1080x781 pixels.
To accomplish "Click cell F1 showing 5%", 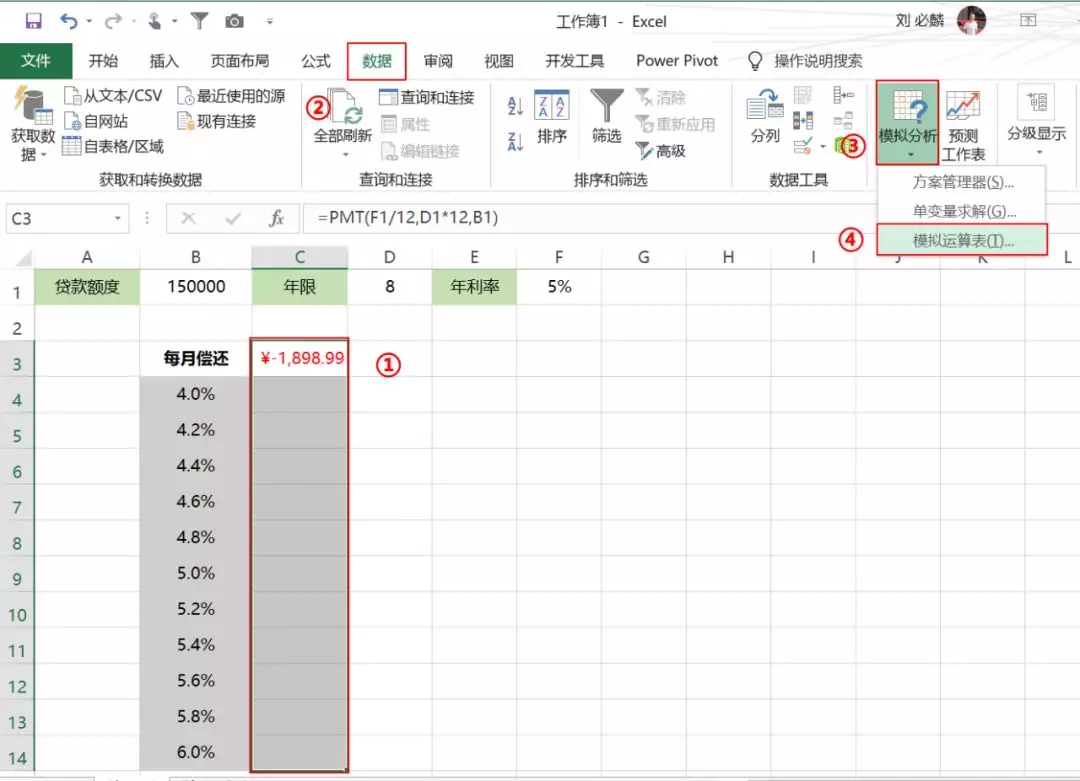I will pos(559,287).
